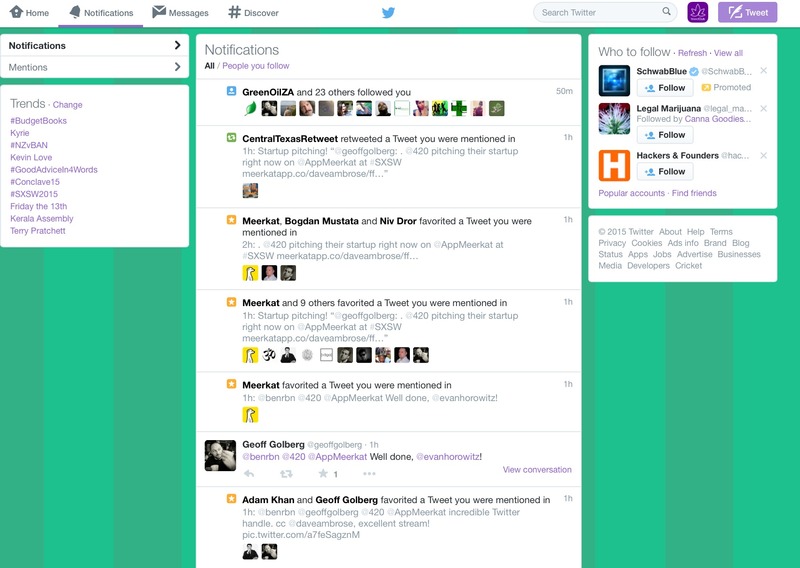800x568 pixels.
Task: Favorite Geoff Golberg's tweet star
Action: coord(323,474)
